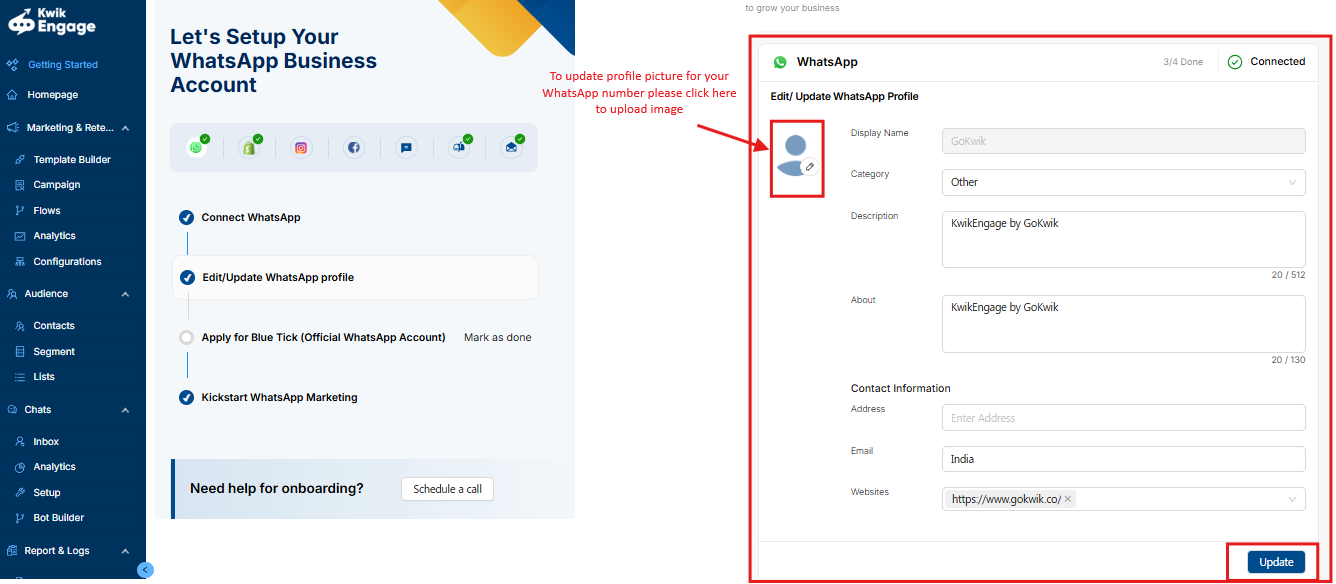
Task: Open Flows menu item
Action: tap(47, 211)
